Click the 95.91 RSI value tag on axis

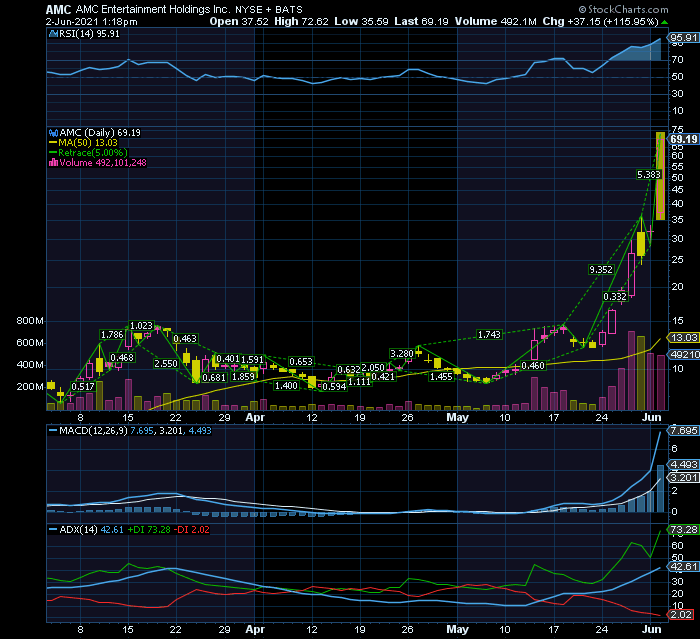[683, 38]
